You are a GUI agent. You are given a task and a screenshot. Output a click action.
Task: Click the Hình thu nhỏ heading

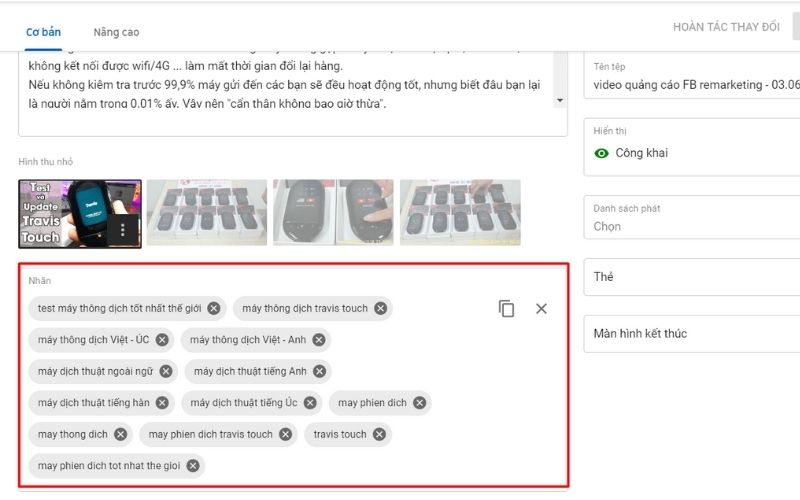tap(45, 162)
